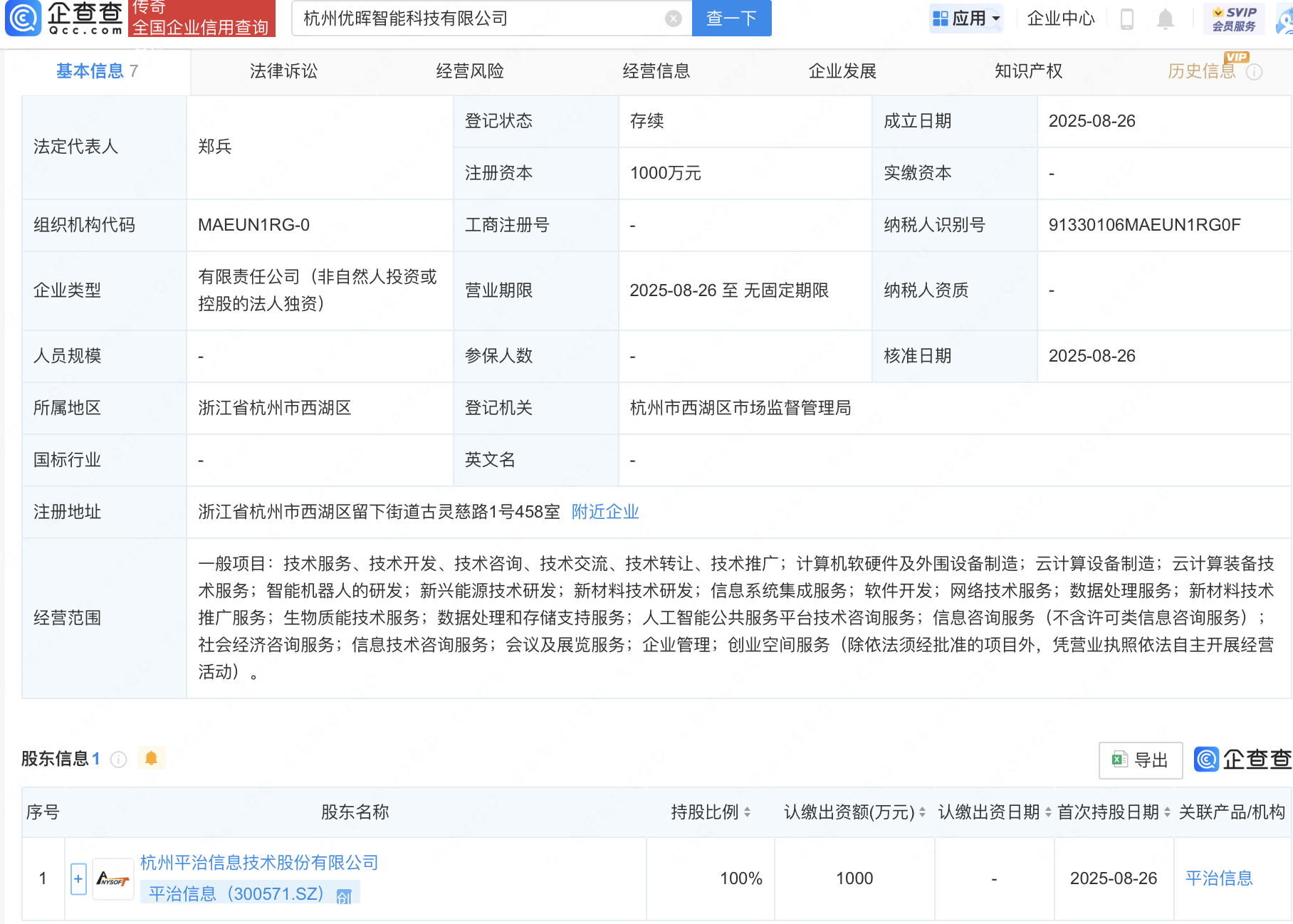Toggle shareholder monitoring bell icon

pyautogui.click(x=151, y=759)
